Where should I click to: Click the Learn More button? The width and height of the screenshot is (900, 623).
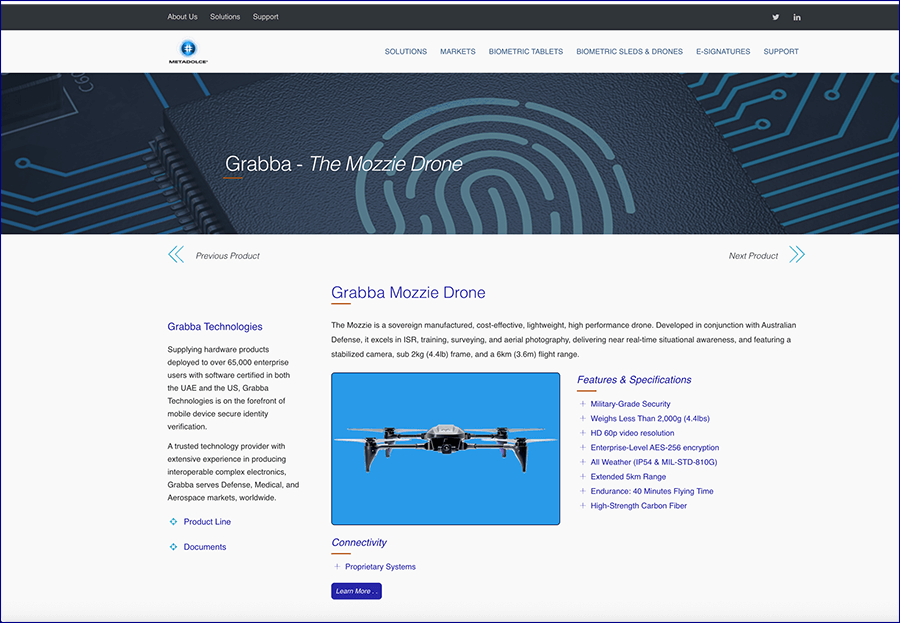(356, 591)
